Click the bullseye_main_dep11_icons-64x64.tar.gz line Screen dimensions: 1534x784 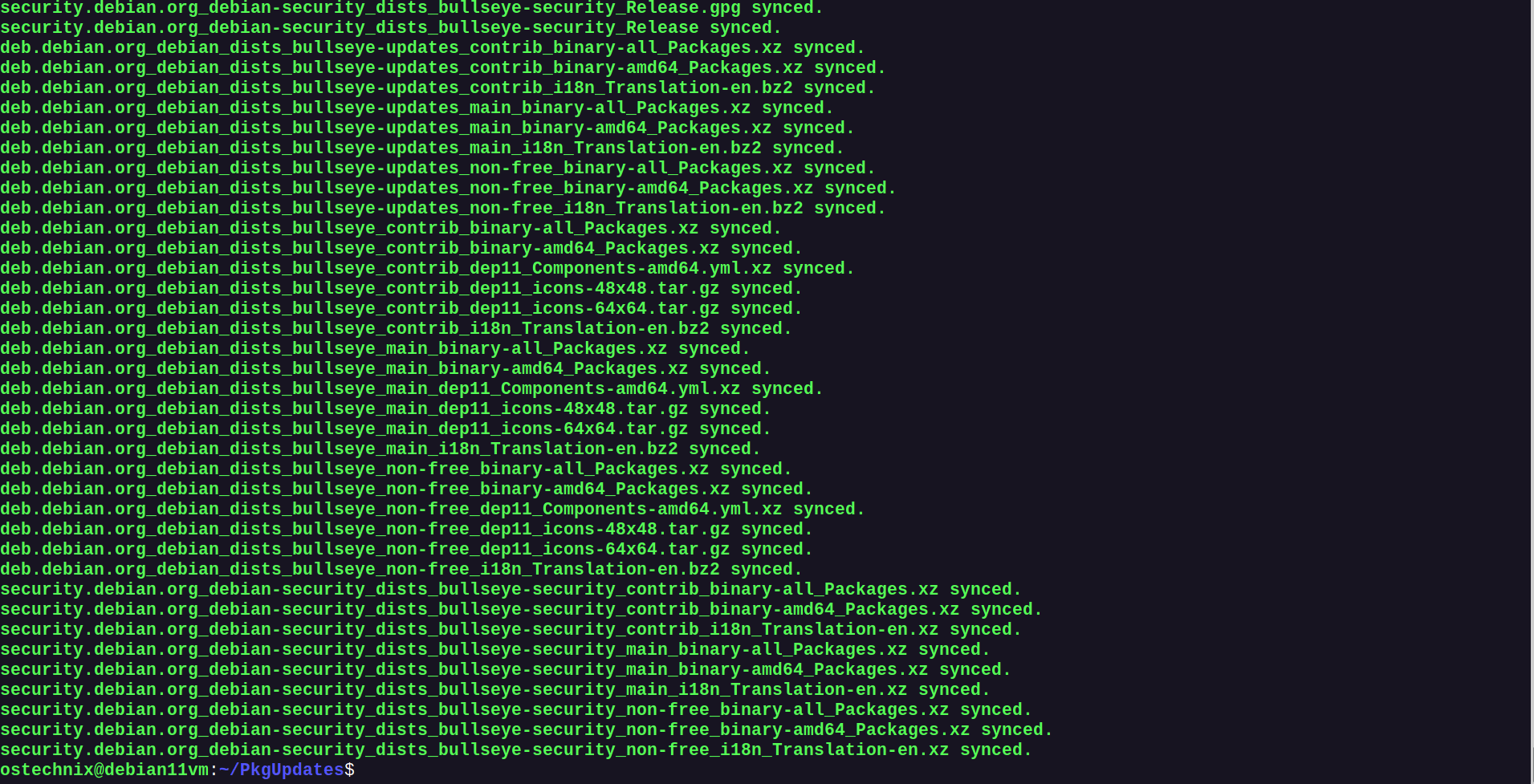(385, 429)
